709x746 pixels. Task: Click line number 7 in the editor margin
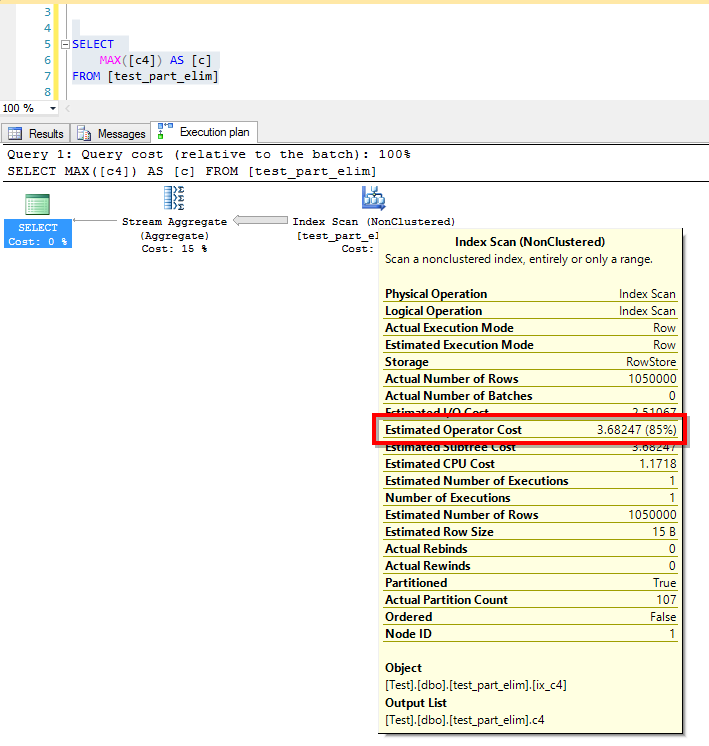pyautogui.click(x=46, y=76)
